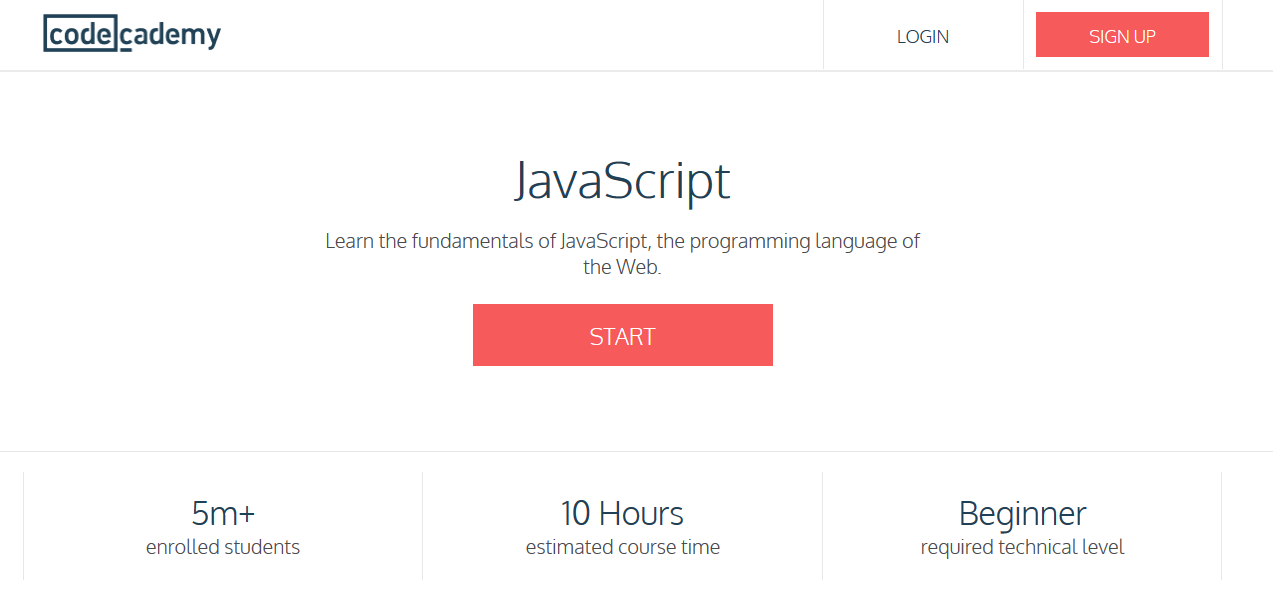Viewport: 1273px width, 597px height.
Task: Click the Codecademy logo
Action: [132, 35]
